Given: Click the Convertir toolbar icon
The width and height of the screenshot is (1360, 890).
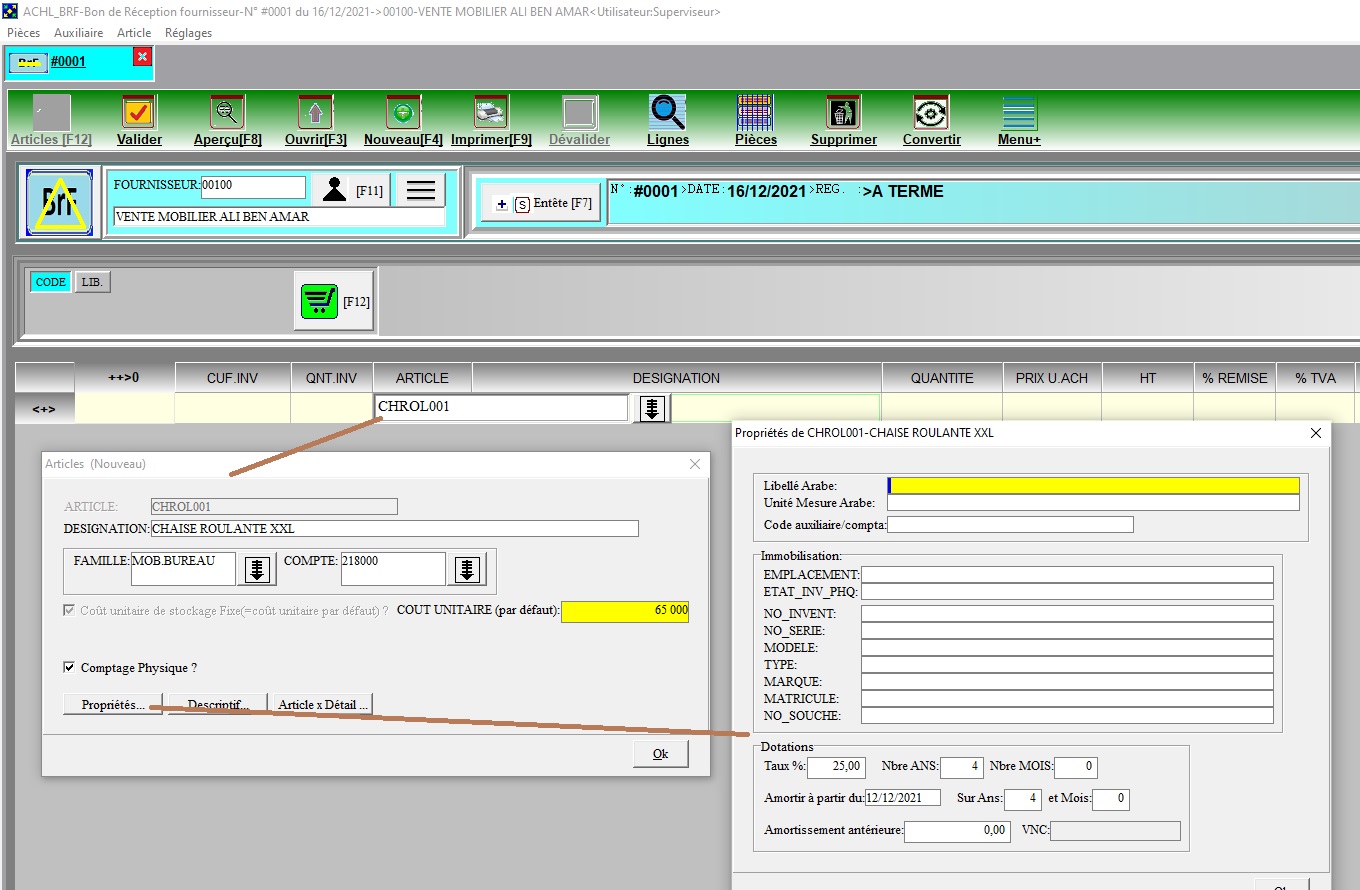Looking at the screenshot, I should point(931,112).
